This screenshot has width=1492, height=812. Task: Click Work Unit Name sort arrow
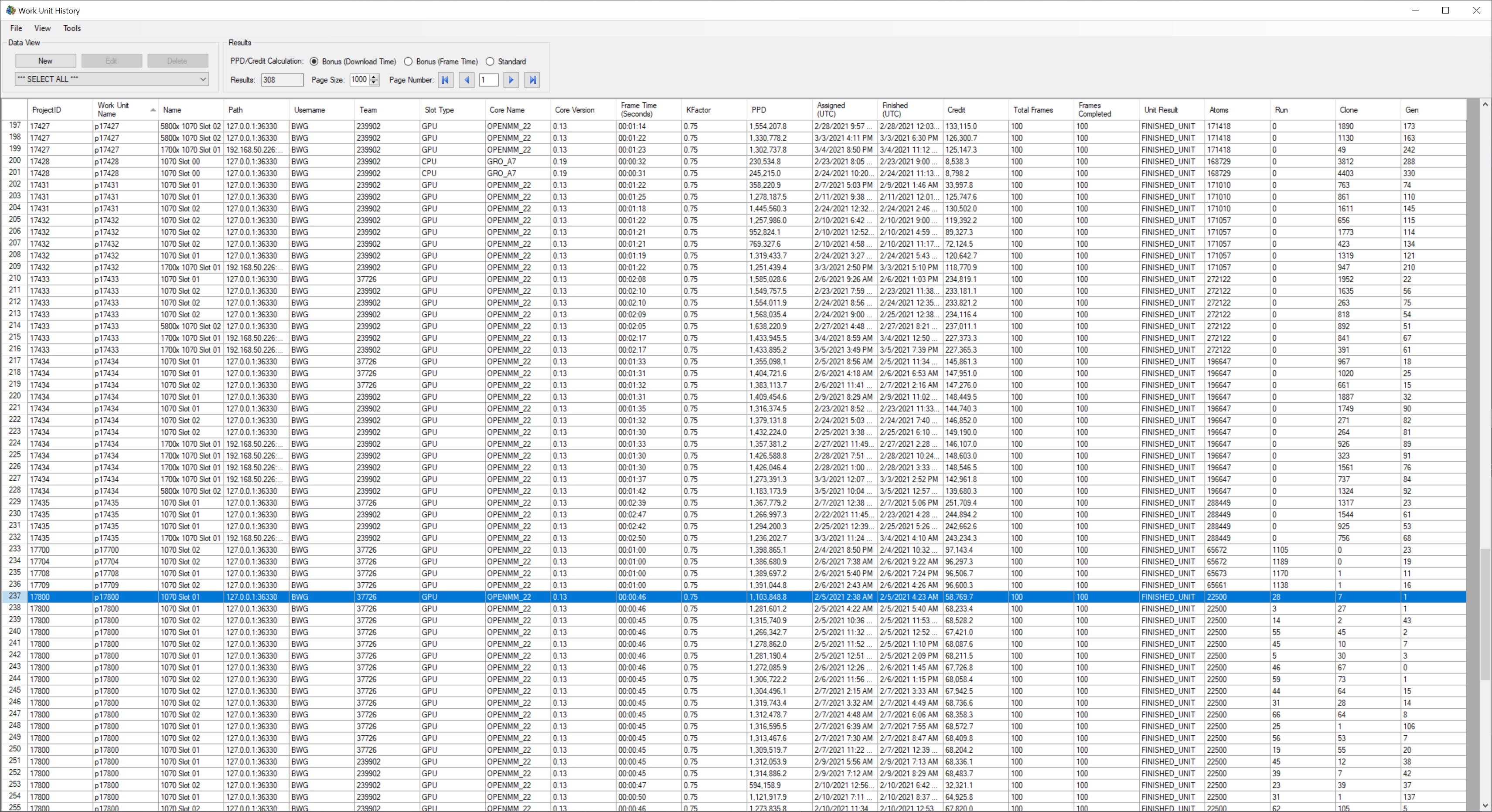point(153,110)
